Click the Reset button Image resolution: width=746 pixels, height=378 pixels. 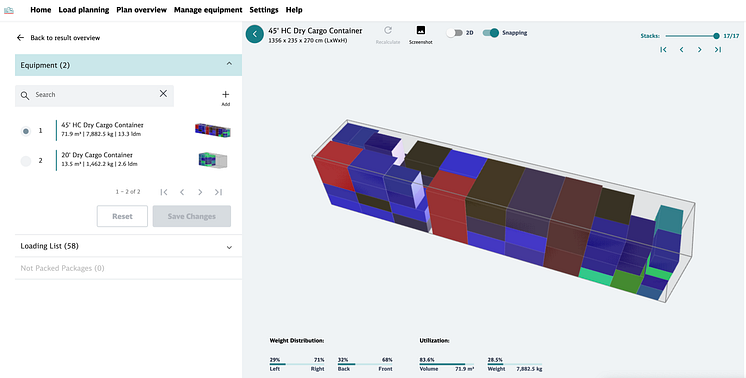(x=122, y=216)
